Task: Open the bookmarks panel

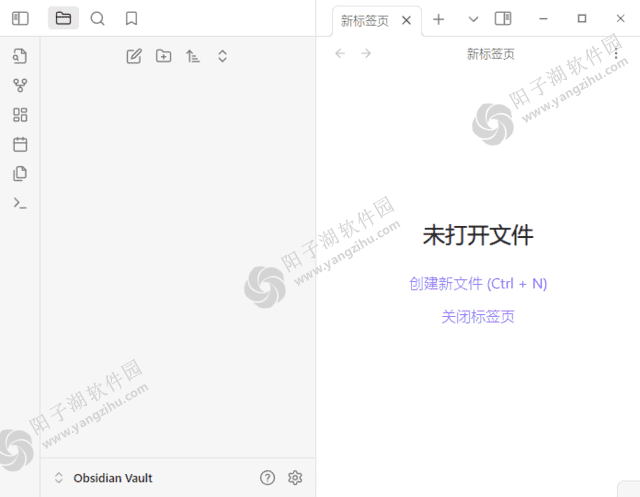Action: (131, 18)
